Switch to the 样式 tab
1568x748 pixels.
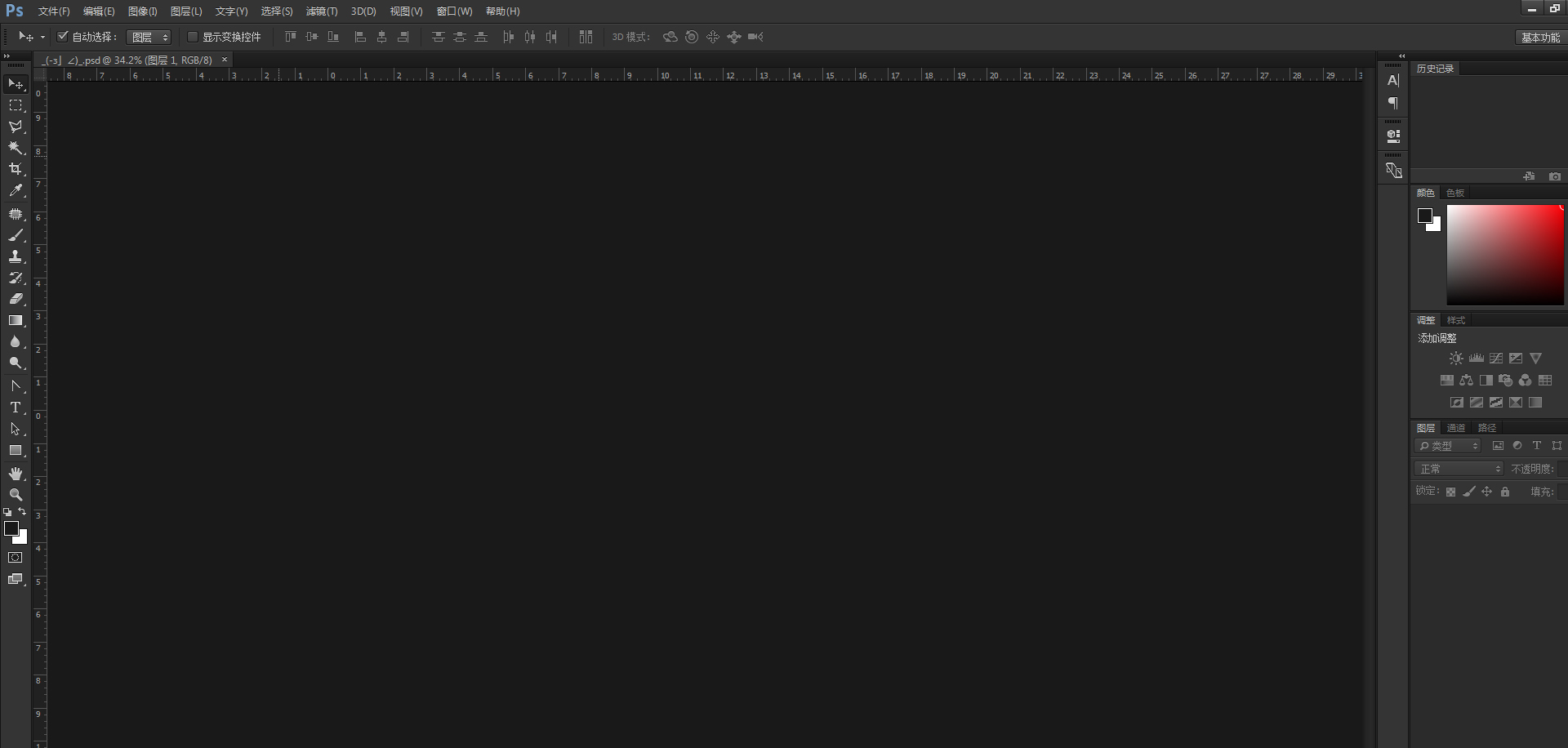pos(1456,320)
